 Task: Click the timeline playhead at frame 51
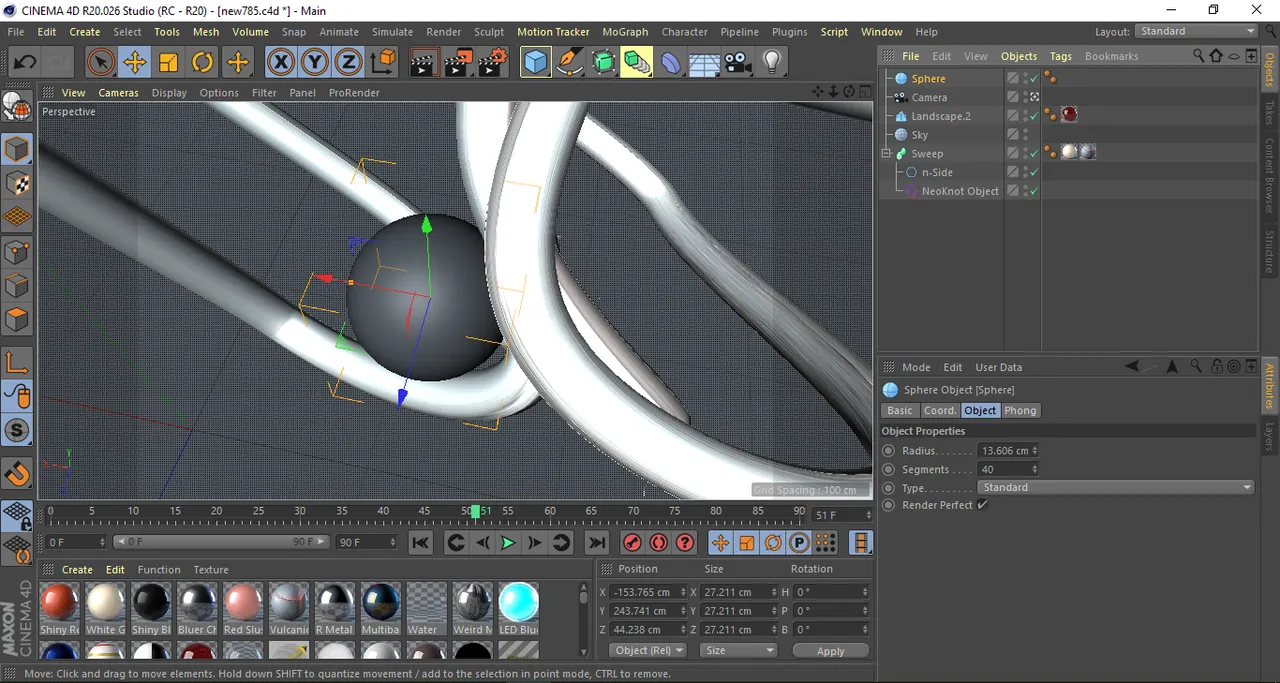point(476,512)
